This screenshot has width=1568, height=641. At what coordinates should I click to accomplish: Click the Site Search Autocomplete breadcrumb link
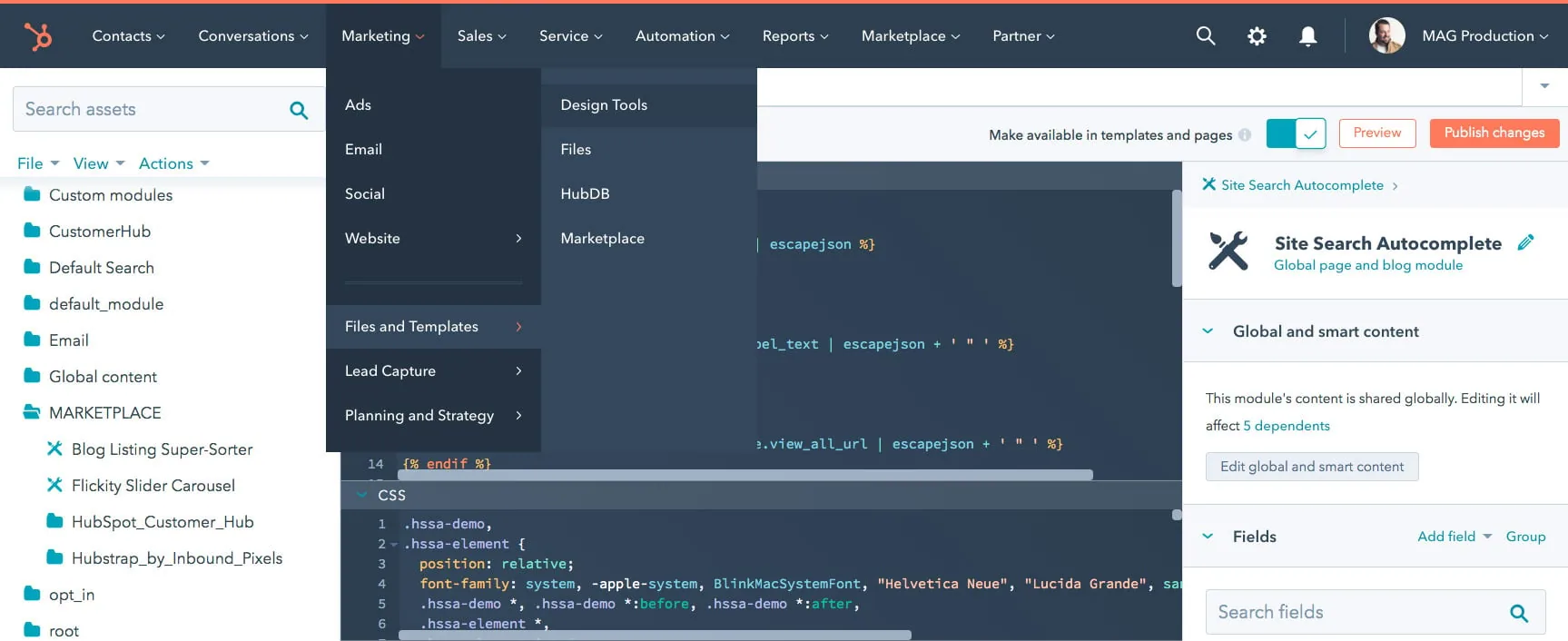click(x=1302, y=185)
